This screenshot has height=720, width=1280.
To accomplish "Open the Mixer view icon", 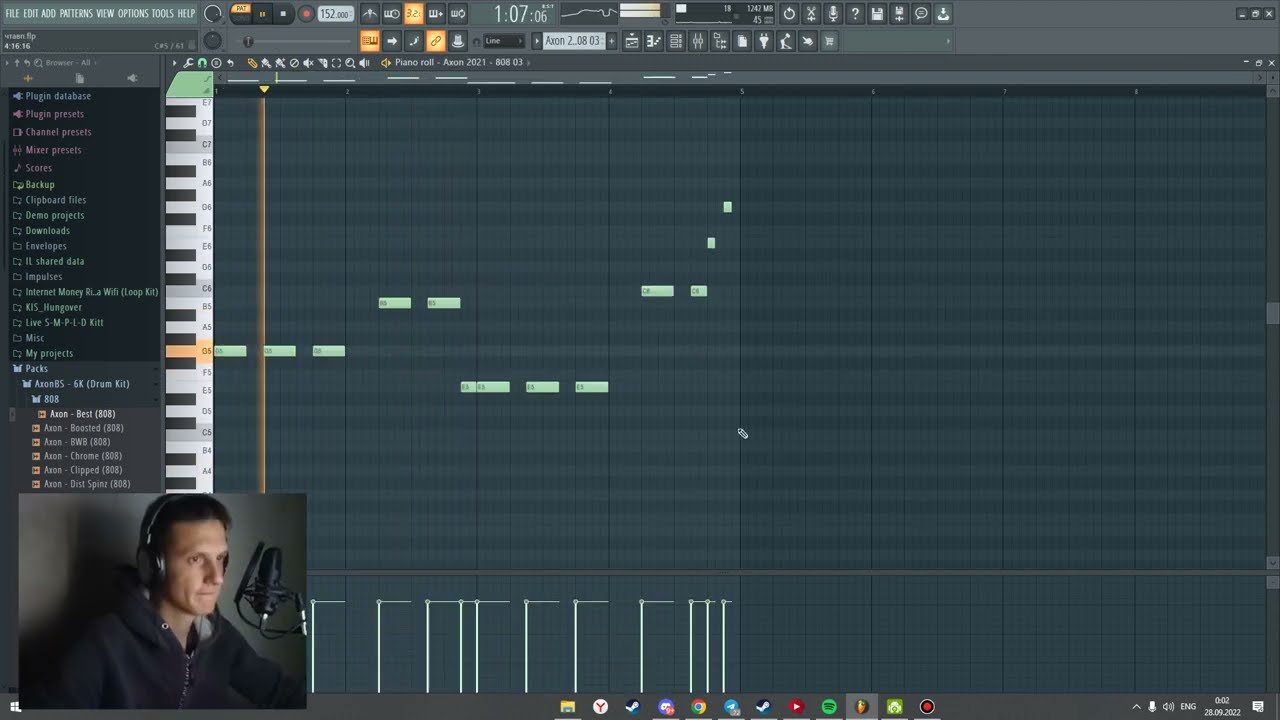I will tap(698, 41).
